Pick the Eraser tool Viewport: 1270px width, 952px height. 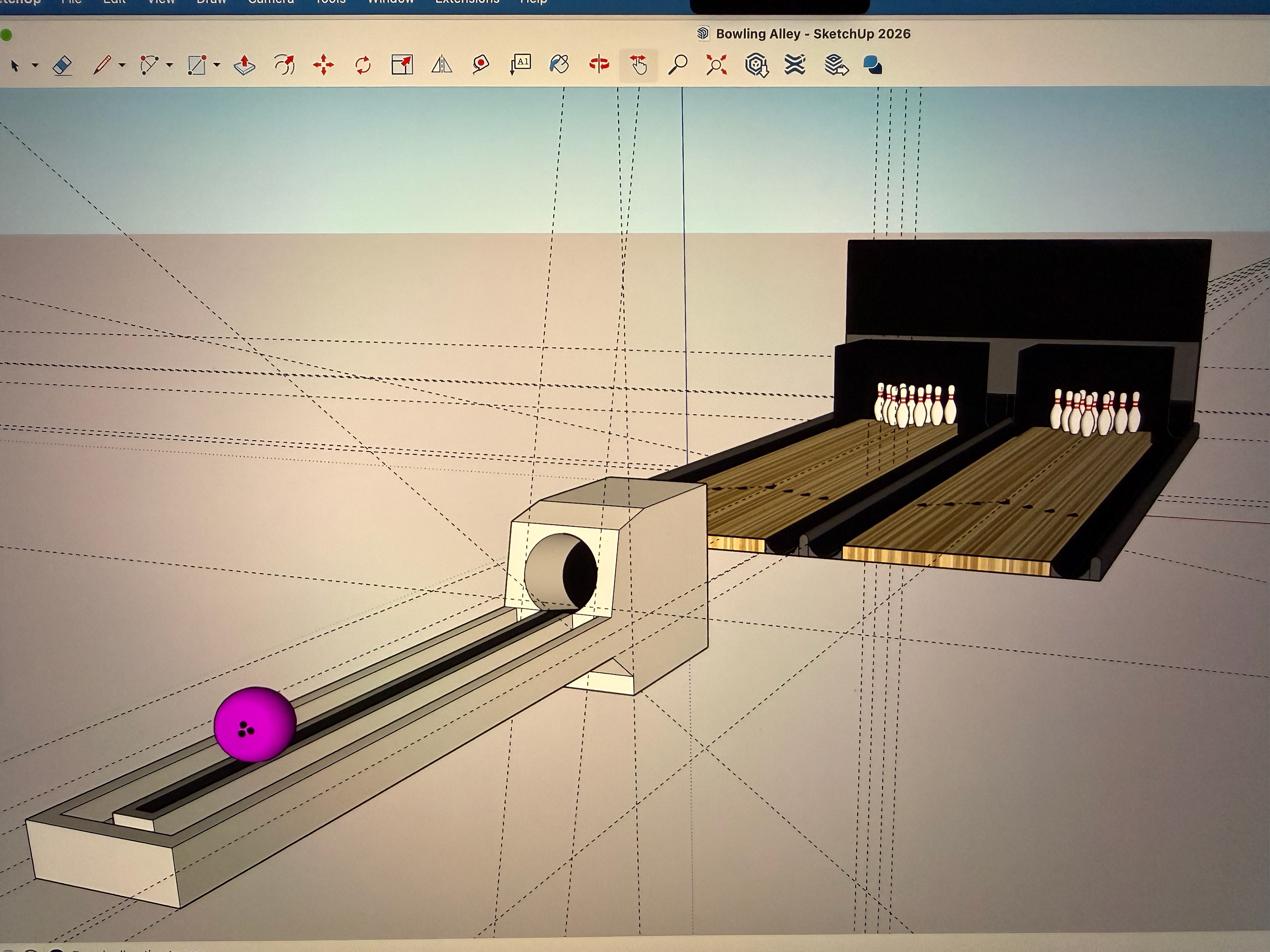62,65
